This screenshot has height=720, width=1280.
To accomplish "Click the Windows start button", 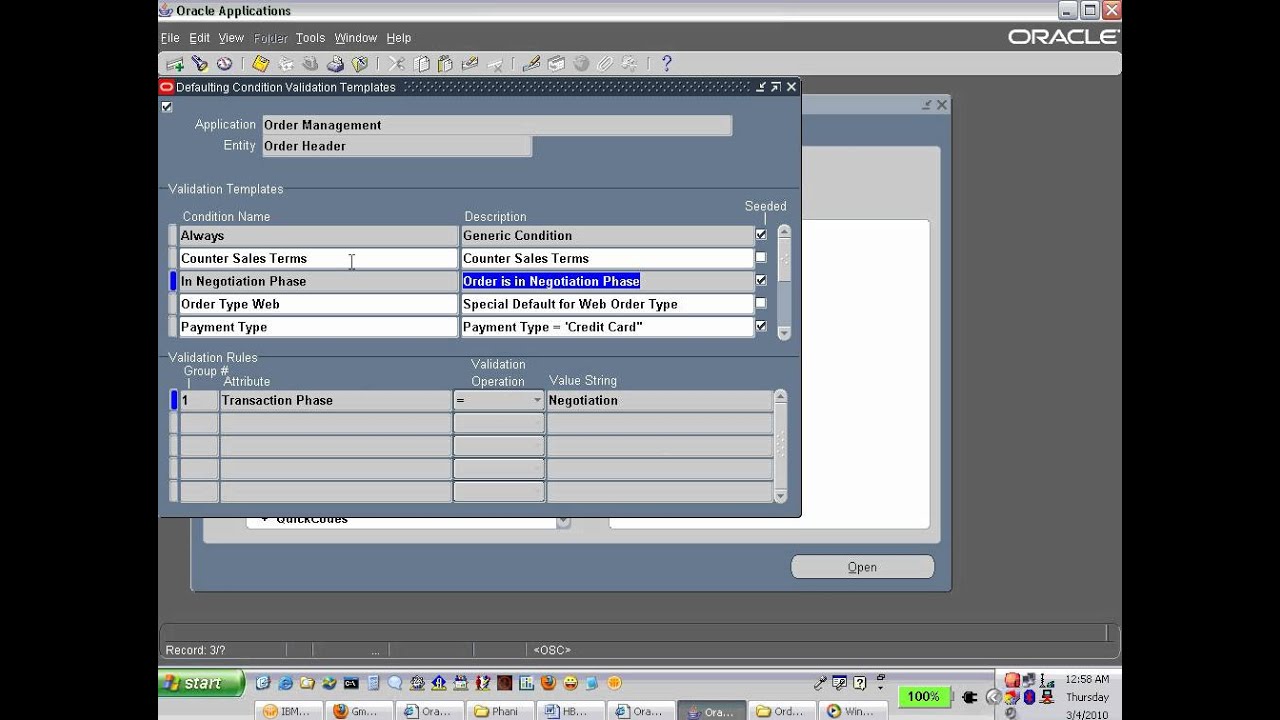I will coord(202,683).
